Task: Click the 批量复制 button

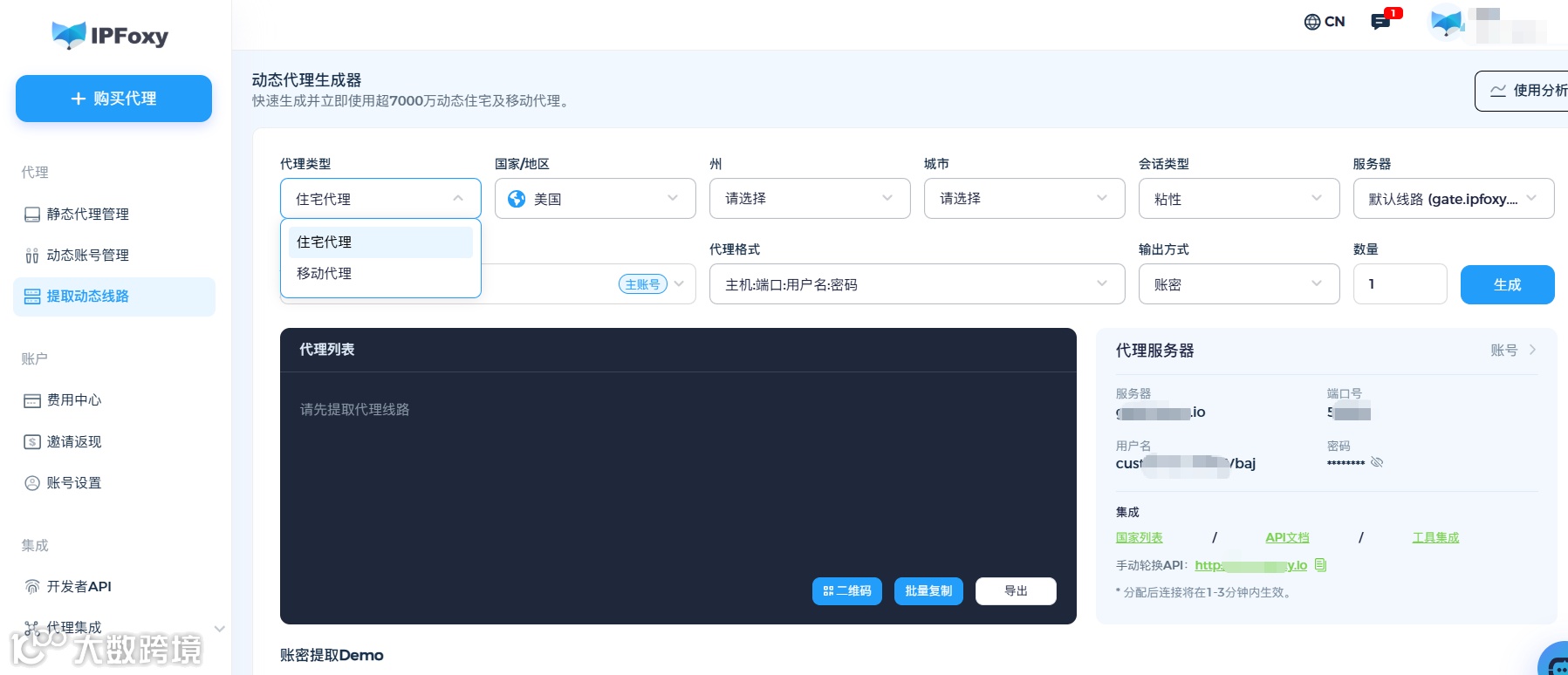Action: pyautogui.click(x=928, y=591)
